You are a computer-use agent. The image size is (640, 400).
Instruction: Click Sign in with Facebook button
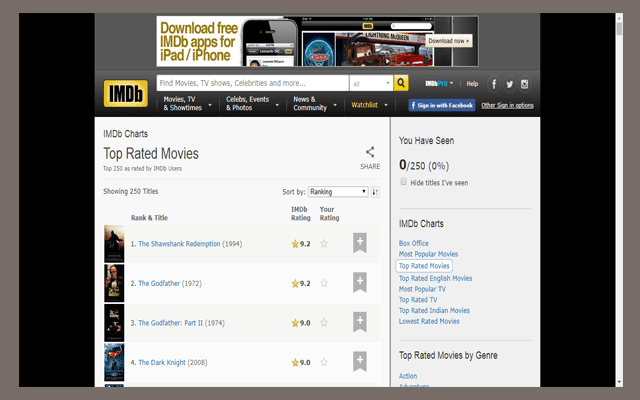click(x=440, y=105)
